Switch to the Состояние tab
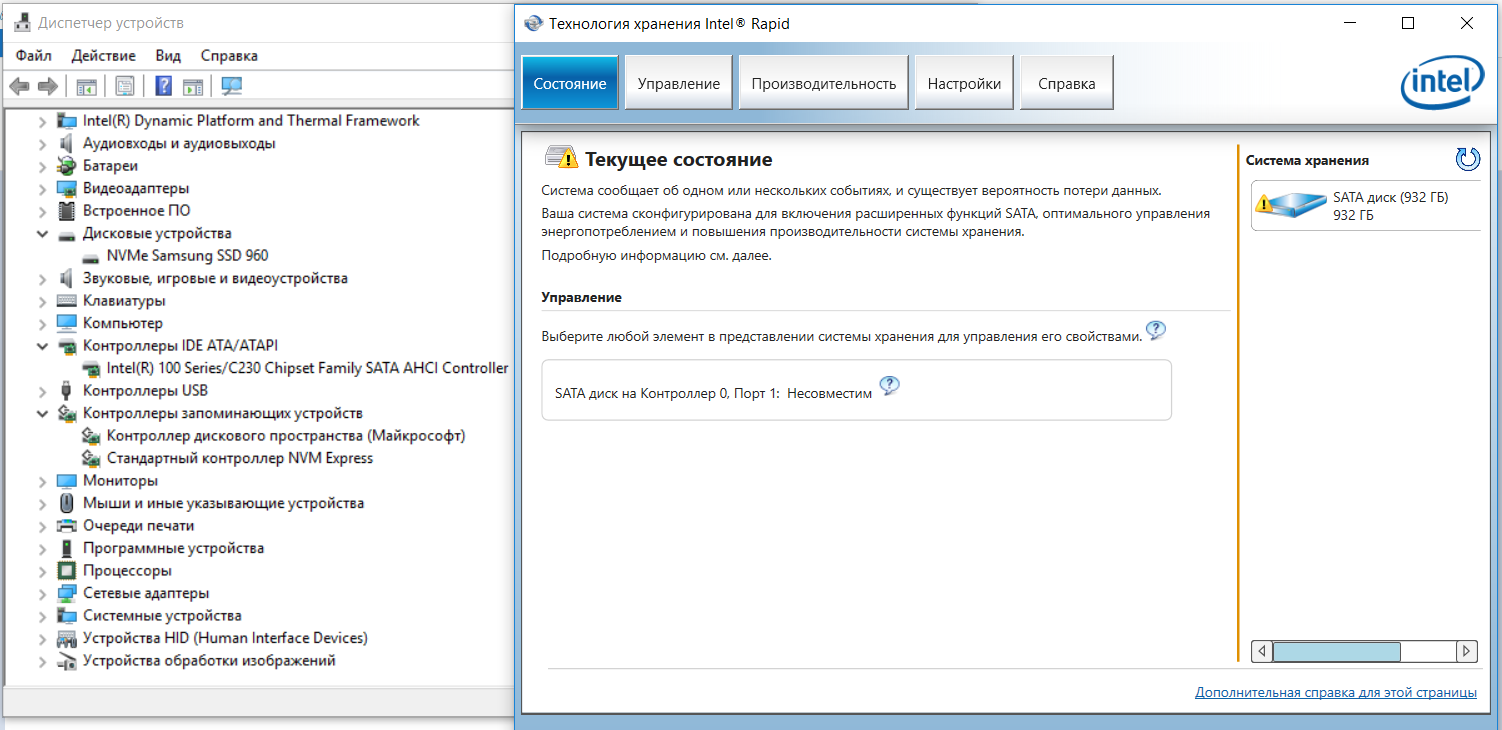Viewport: 1502px width, 730px height. tap(570, 83)
